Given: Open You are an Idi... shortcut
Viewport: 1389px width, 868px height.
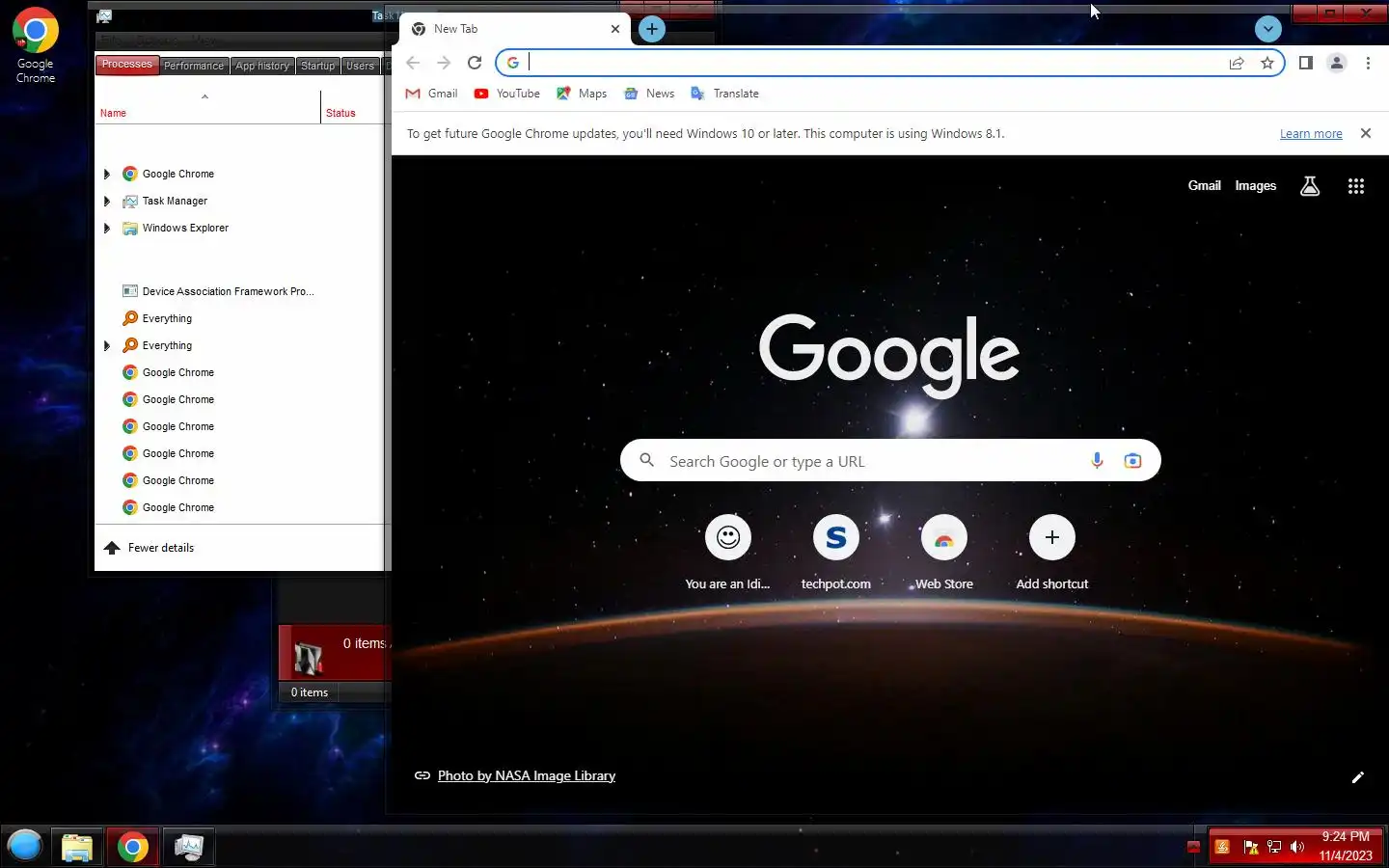Looking at the screenshot, I should click(728, 552).
